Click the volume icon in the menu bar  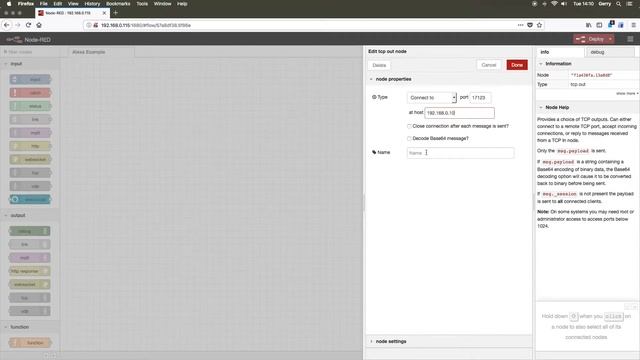564,4
